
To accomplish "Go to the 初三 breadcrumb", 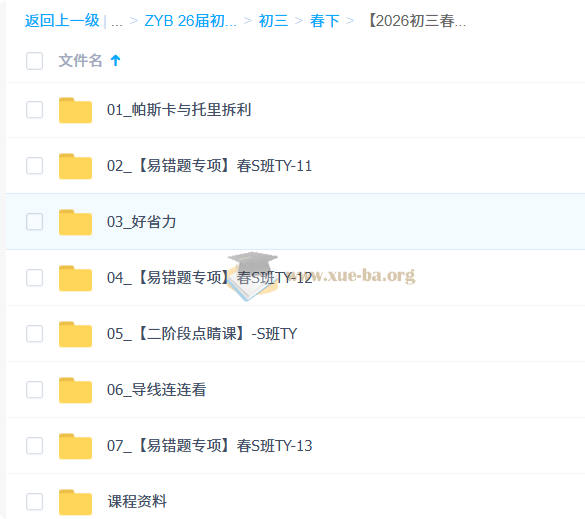I will [273, 21].
